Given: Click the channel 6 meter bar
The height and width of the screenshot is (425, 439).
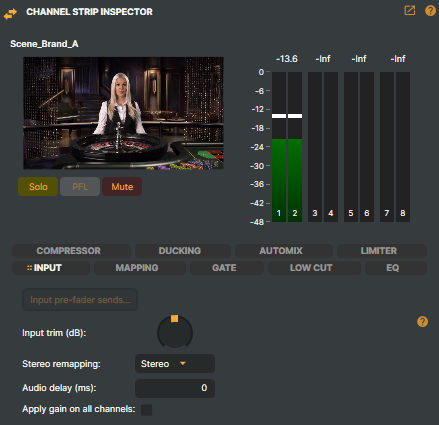Looking at the screenshot, I should pyautogui.click(x=367, y=147).
